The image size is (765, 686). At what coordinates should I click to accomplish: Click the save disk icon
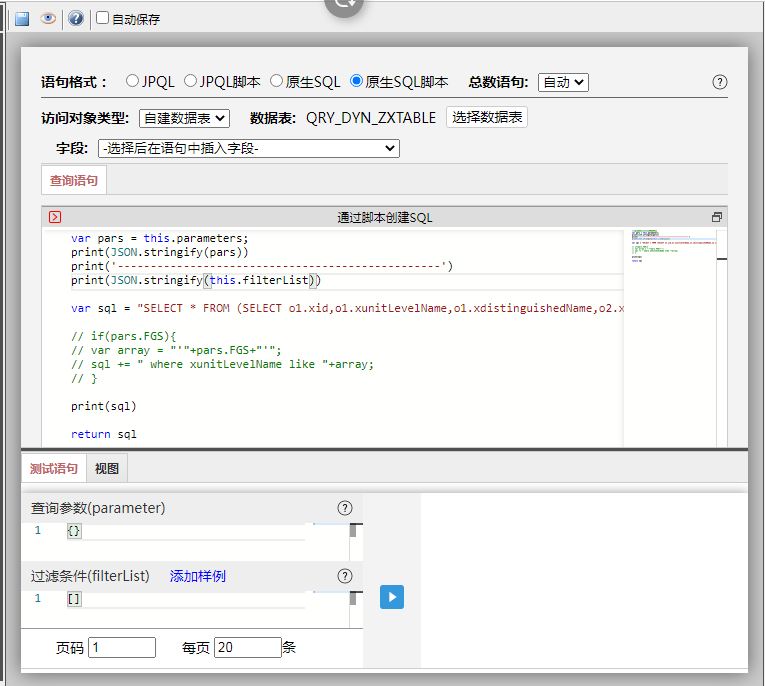(22, 18)
